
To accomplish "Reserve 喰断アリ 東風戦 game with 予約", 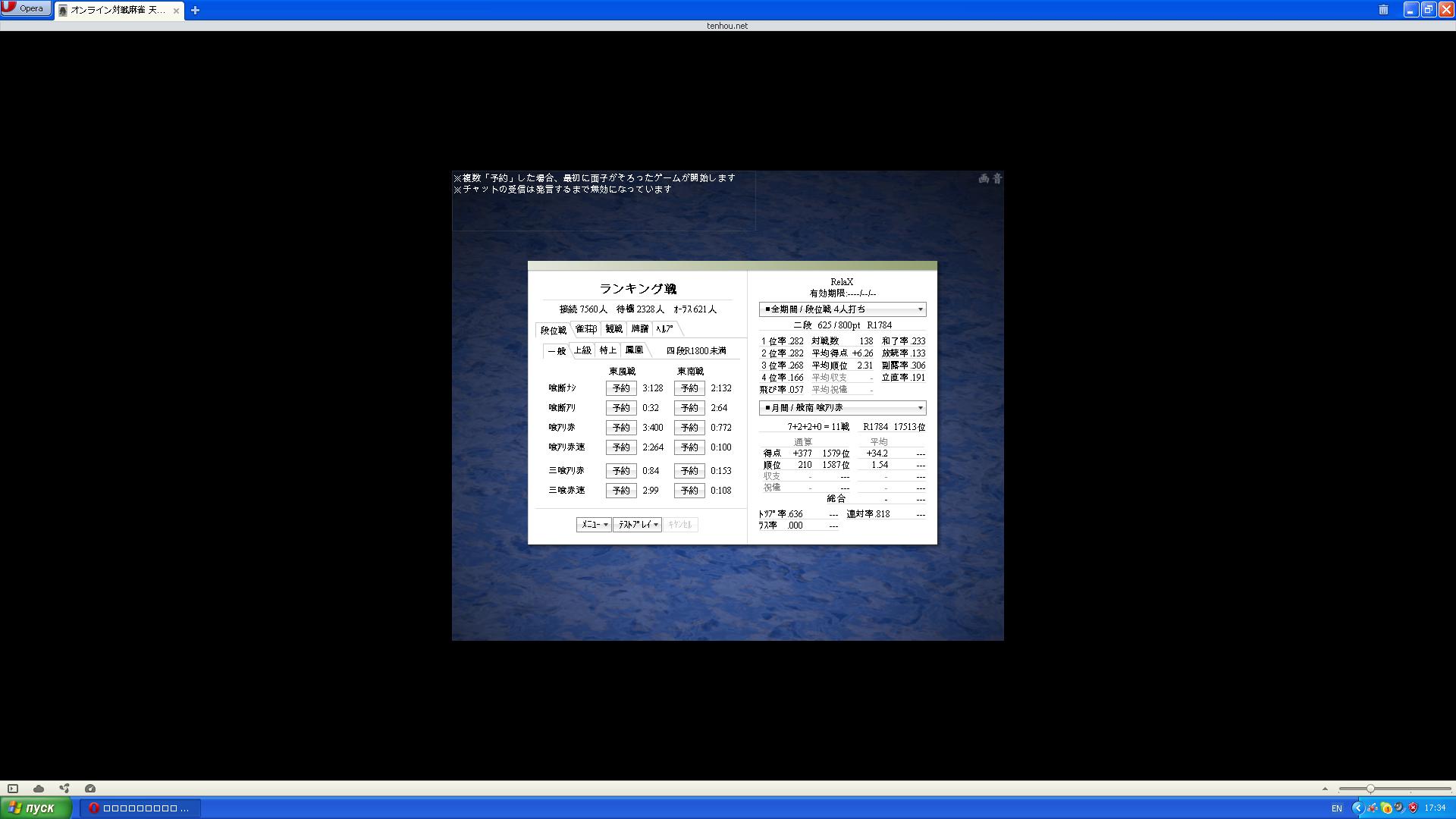I will [x=621, y=408].
